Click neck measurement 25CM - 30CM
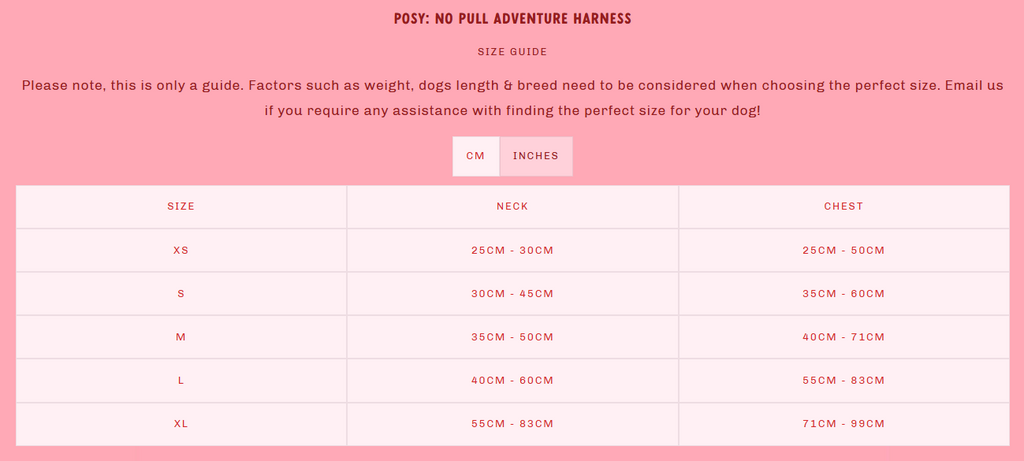1024x461 pixels. pos(513,250)
